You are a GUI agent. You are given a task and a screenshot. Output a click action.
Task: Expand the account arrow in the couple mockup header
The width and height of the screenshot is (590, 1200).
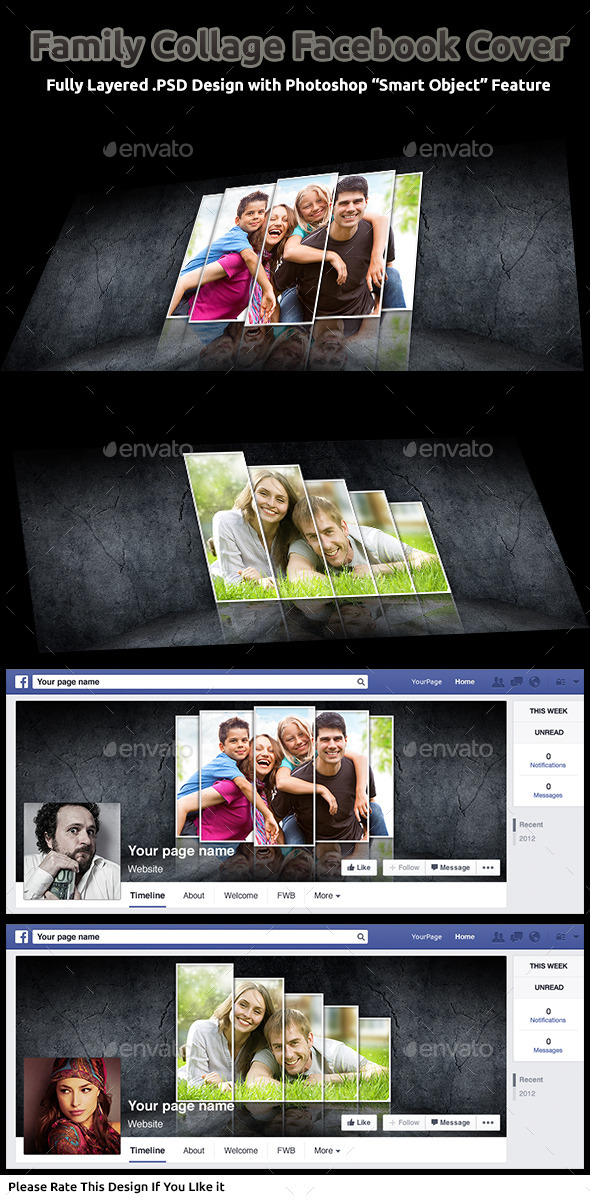[576, 937]
